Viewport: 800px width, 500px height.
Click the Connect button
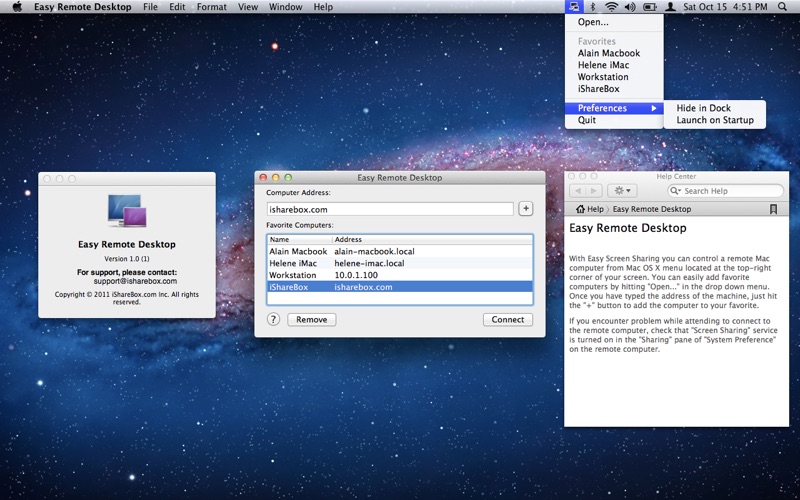(x=508, y=319)
